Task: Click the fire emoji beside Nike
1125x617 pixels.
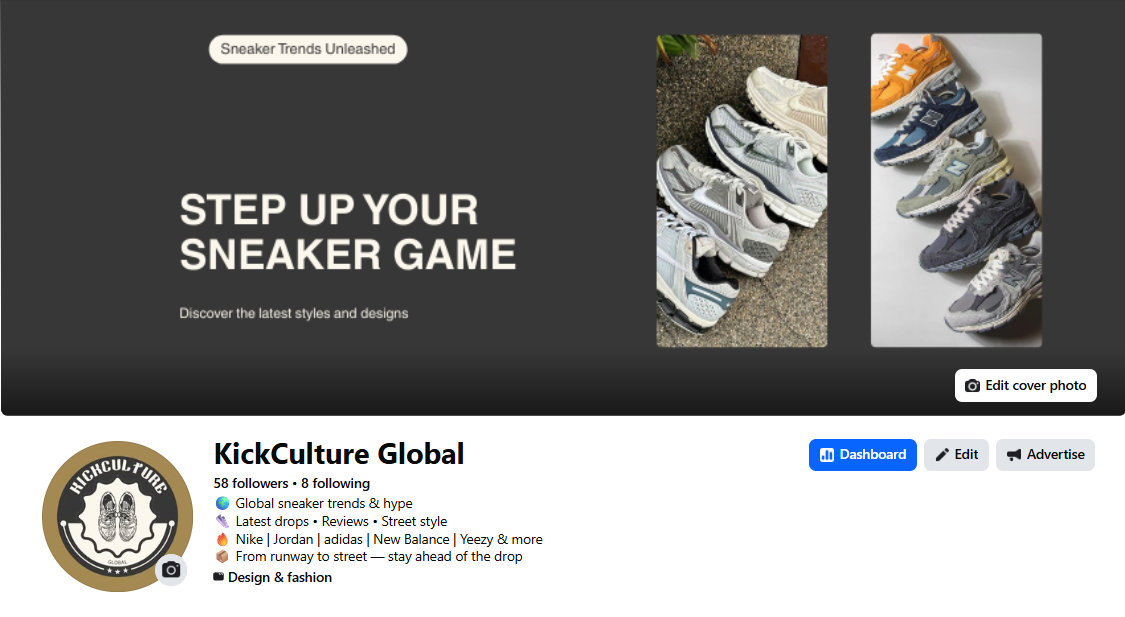Action: click(x=222, y=540)
